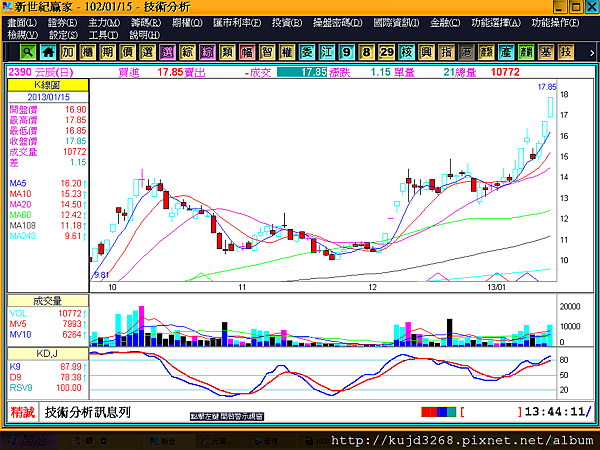Screen dimensions: 600x450
Task: Open the 櫃 toolbar icon
Action: [x=88, y=52]
